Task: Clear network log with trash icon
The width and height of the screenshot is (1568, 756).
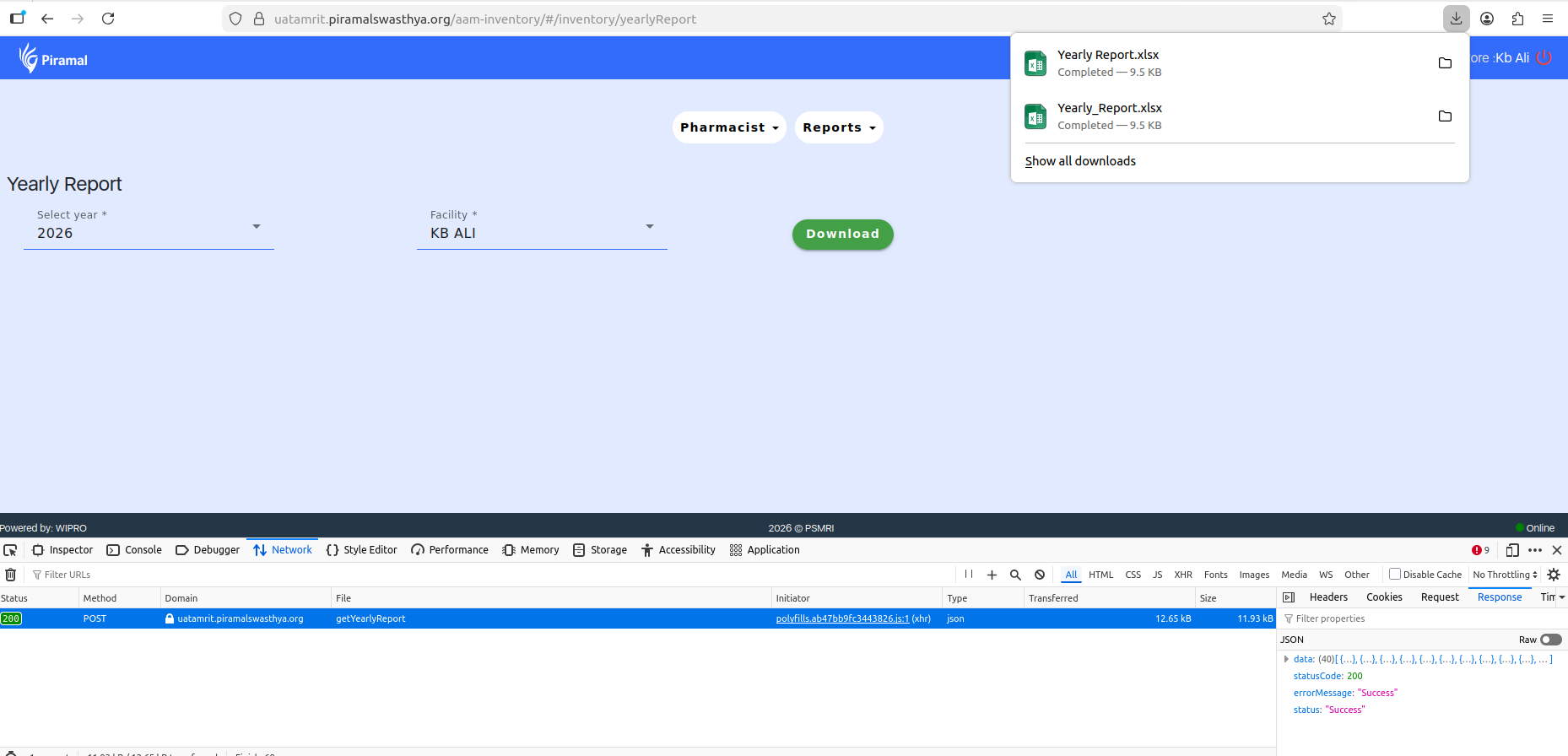Action: tap(11, 575)
